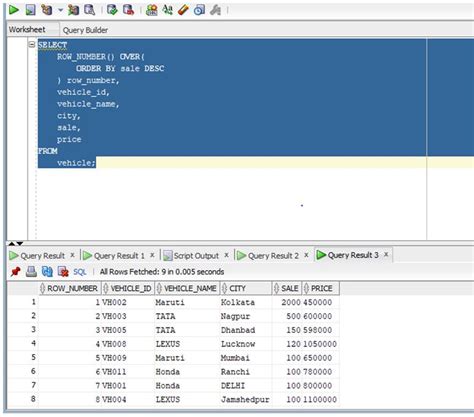Click the Commit icon
Screen dimensions: 474x417
point(112,10)
